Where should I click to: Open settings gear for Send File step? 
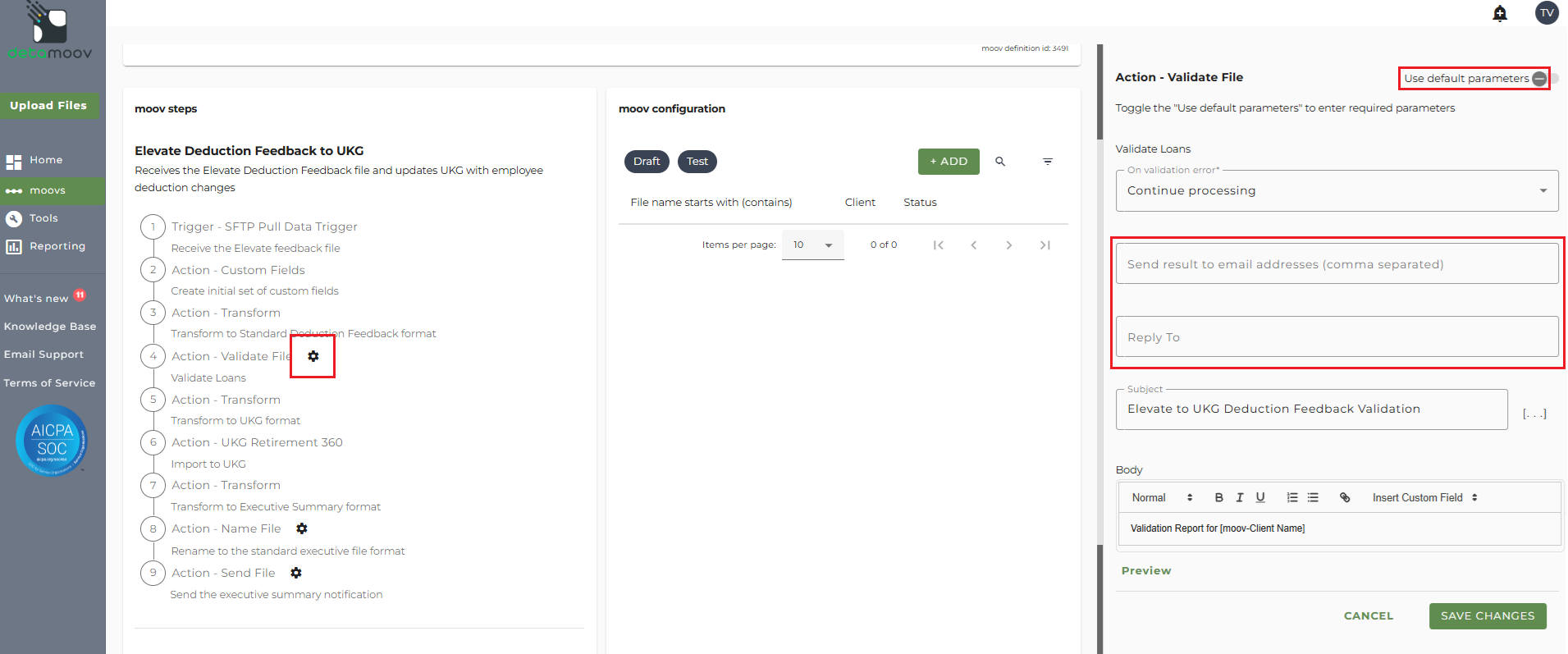click(x=296, y=573)
